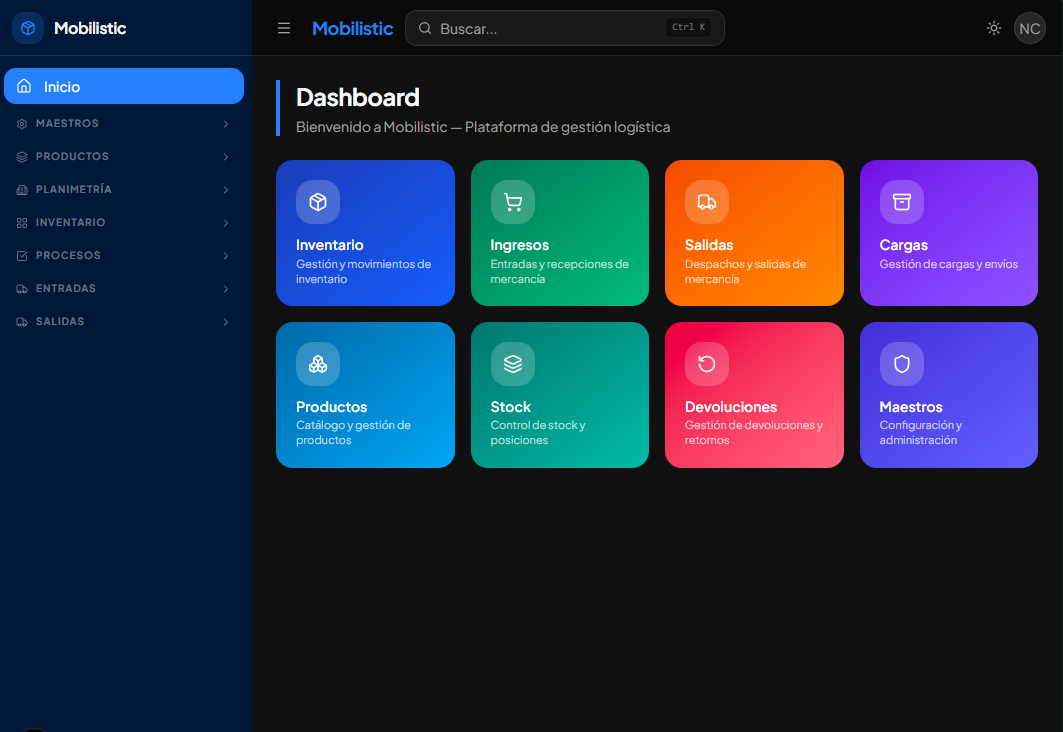This screenshot has height=732, width=1063.
Task: Open the Inventario card title
Action: coord(329,245)
